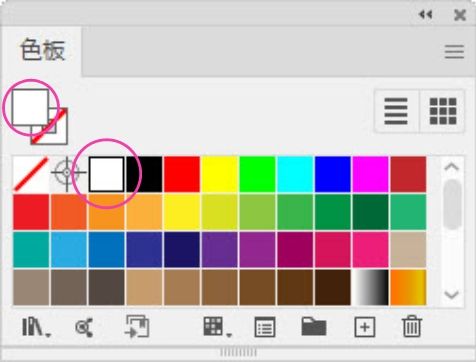
Task: Activate the fill box indicator
Action: pyautogui.click(x=30, y=107)
